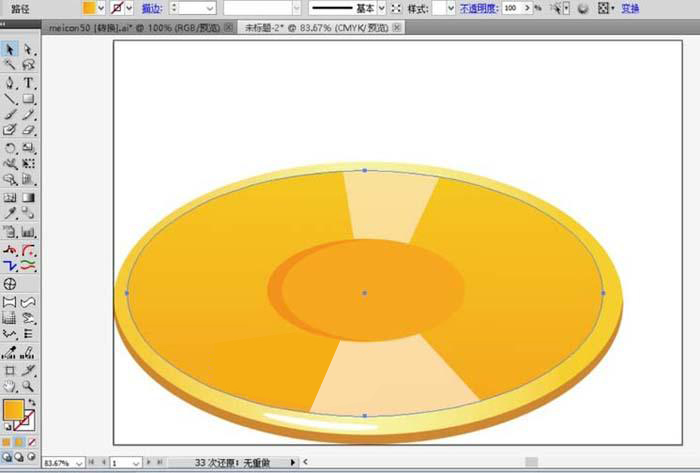
Task: Select the Pencil tool
Action: [x=29, y=115]
